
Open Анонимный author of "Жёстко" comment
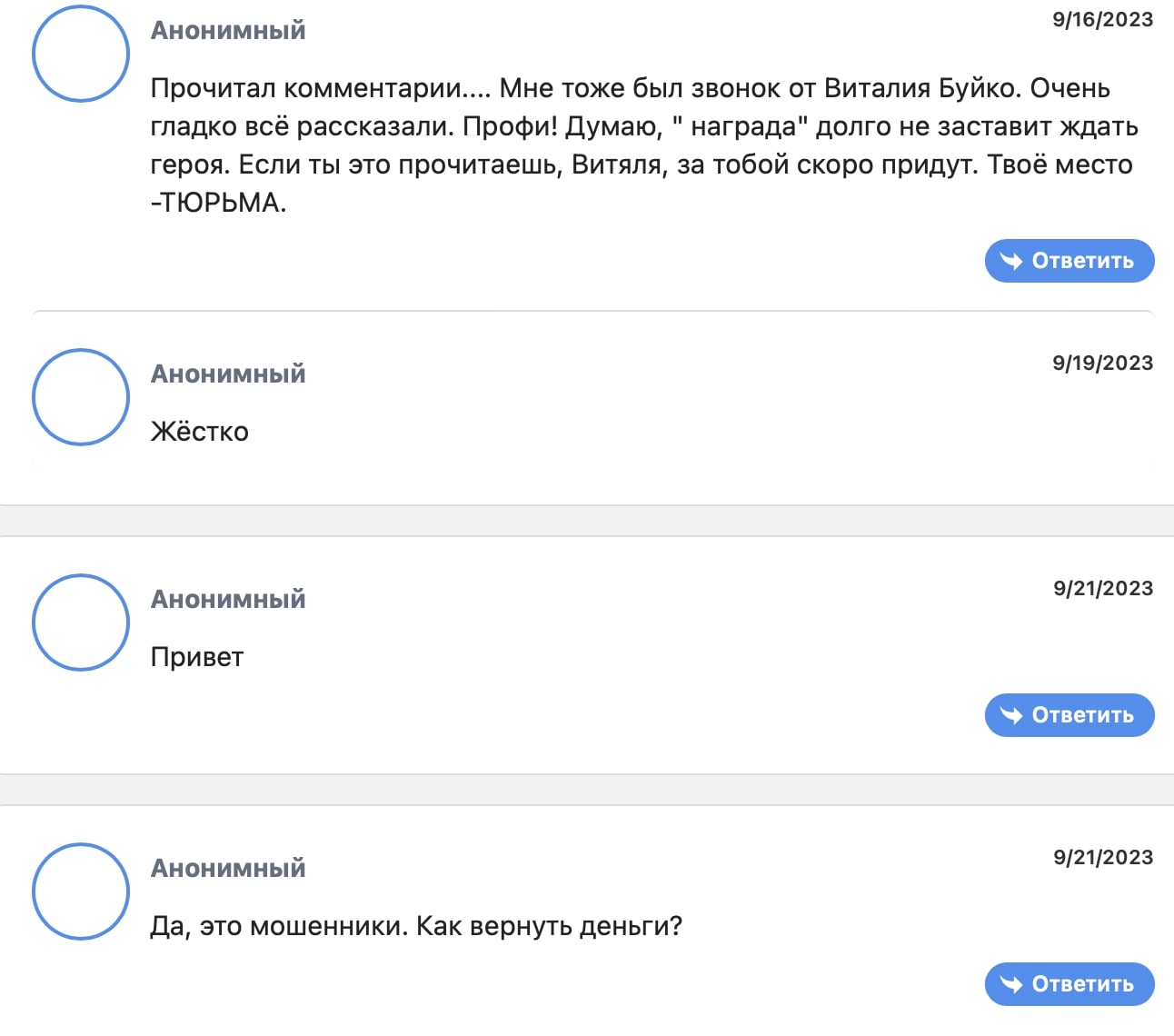(228, 374)
